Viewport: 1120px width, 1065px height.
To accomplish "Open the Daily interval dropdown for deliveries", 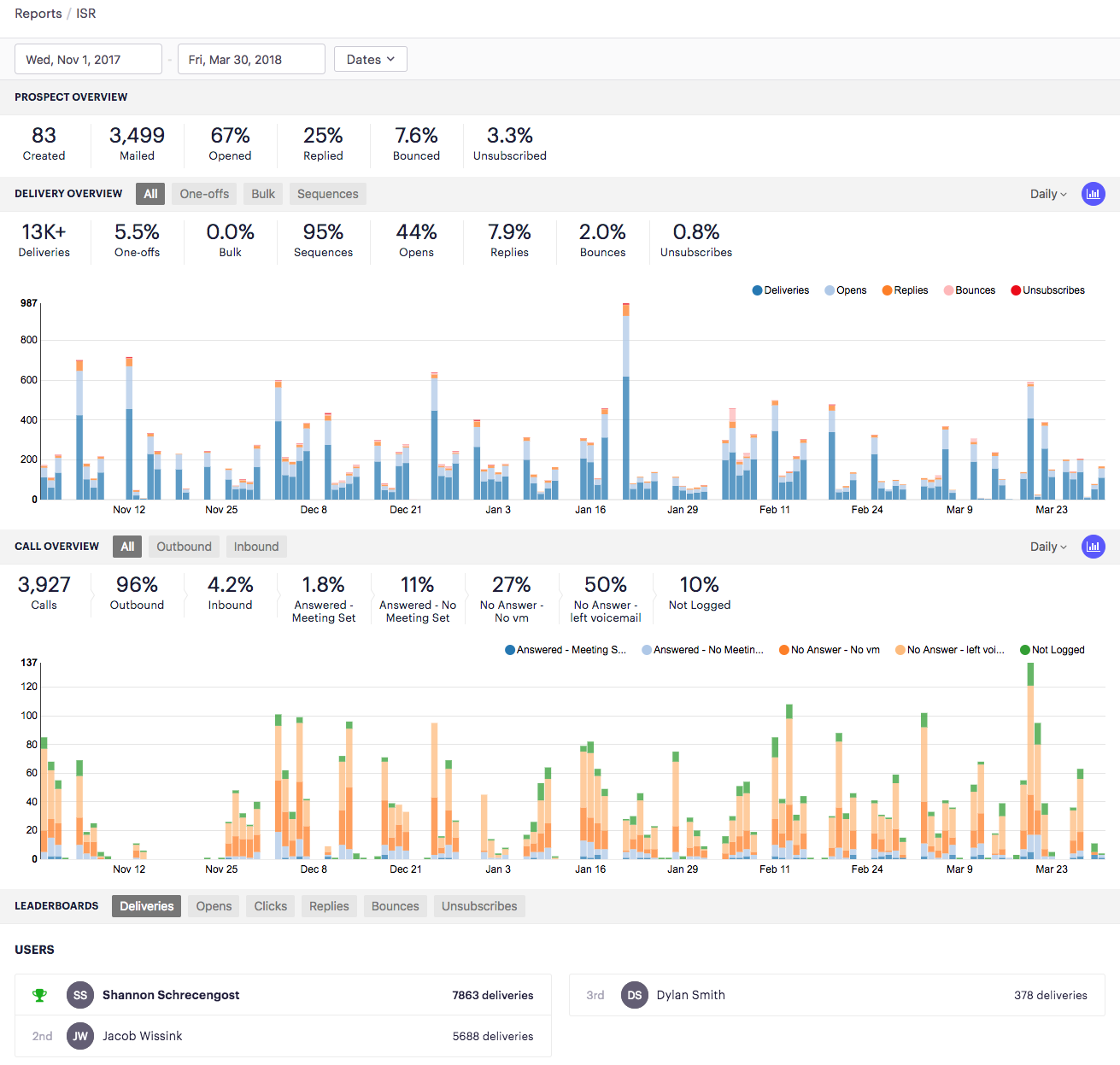I will 1047,194.
